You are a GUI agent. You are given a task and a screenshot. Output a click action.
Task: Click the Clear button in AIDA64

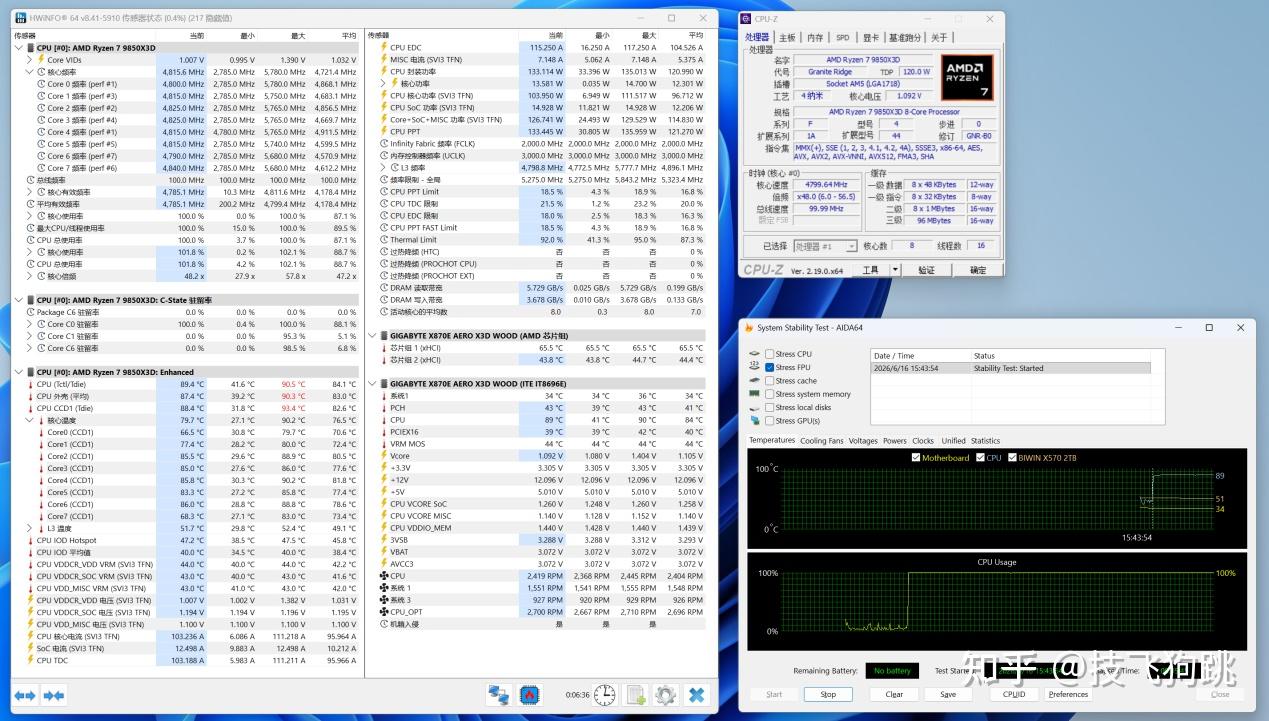tap(894, 694)
